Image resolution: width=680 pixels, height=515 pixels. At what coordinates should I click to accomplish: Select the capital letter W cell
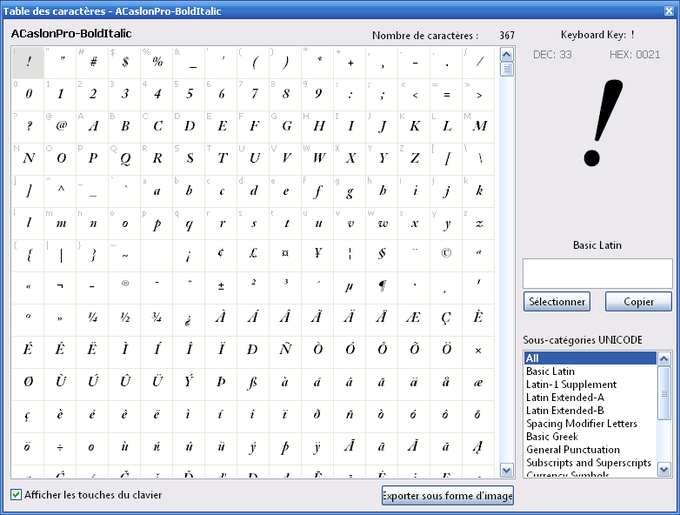click(318, 159)
